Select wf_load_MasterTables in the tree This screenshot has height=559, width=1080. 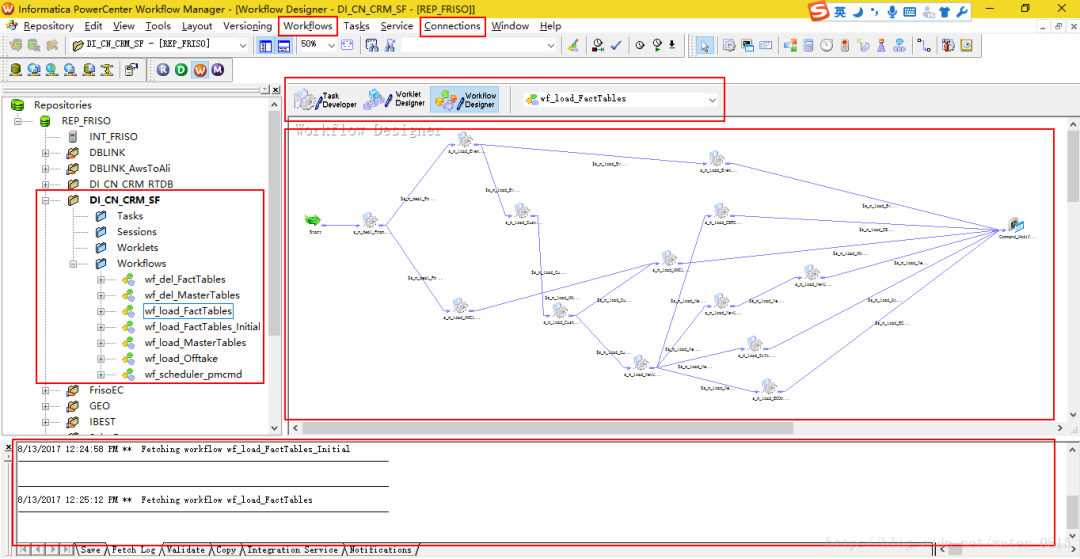[195, 343]
